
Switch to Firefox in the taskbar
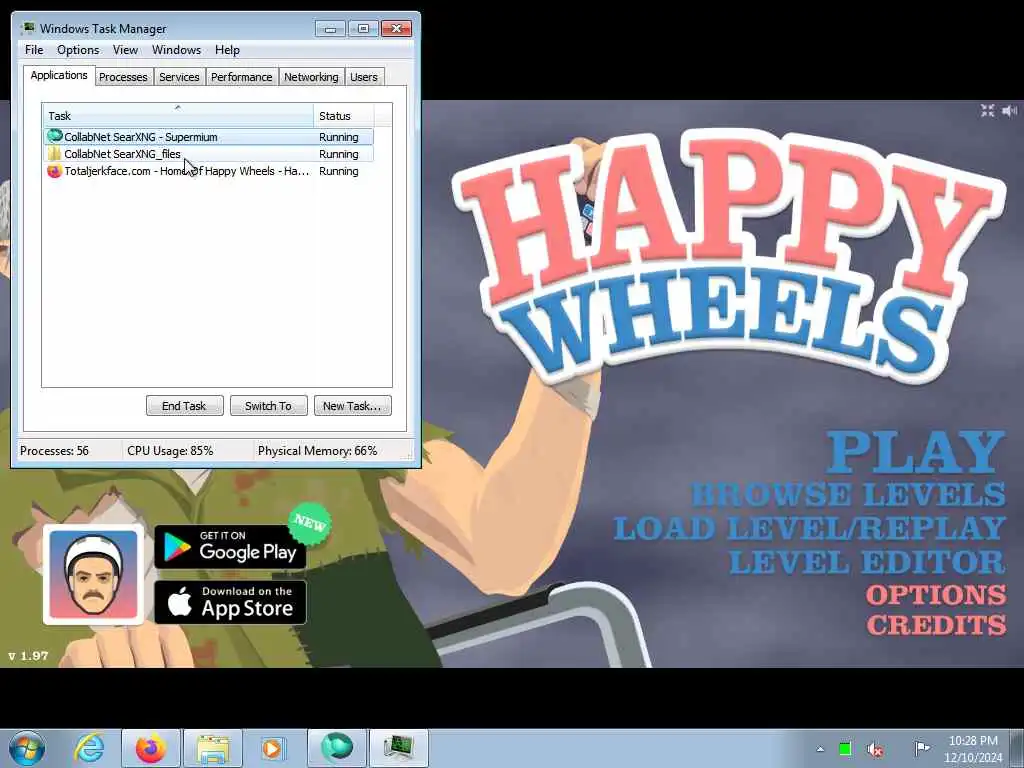pyautogui.click(x=150, y=748)
